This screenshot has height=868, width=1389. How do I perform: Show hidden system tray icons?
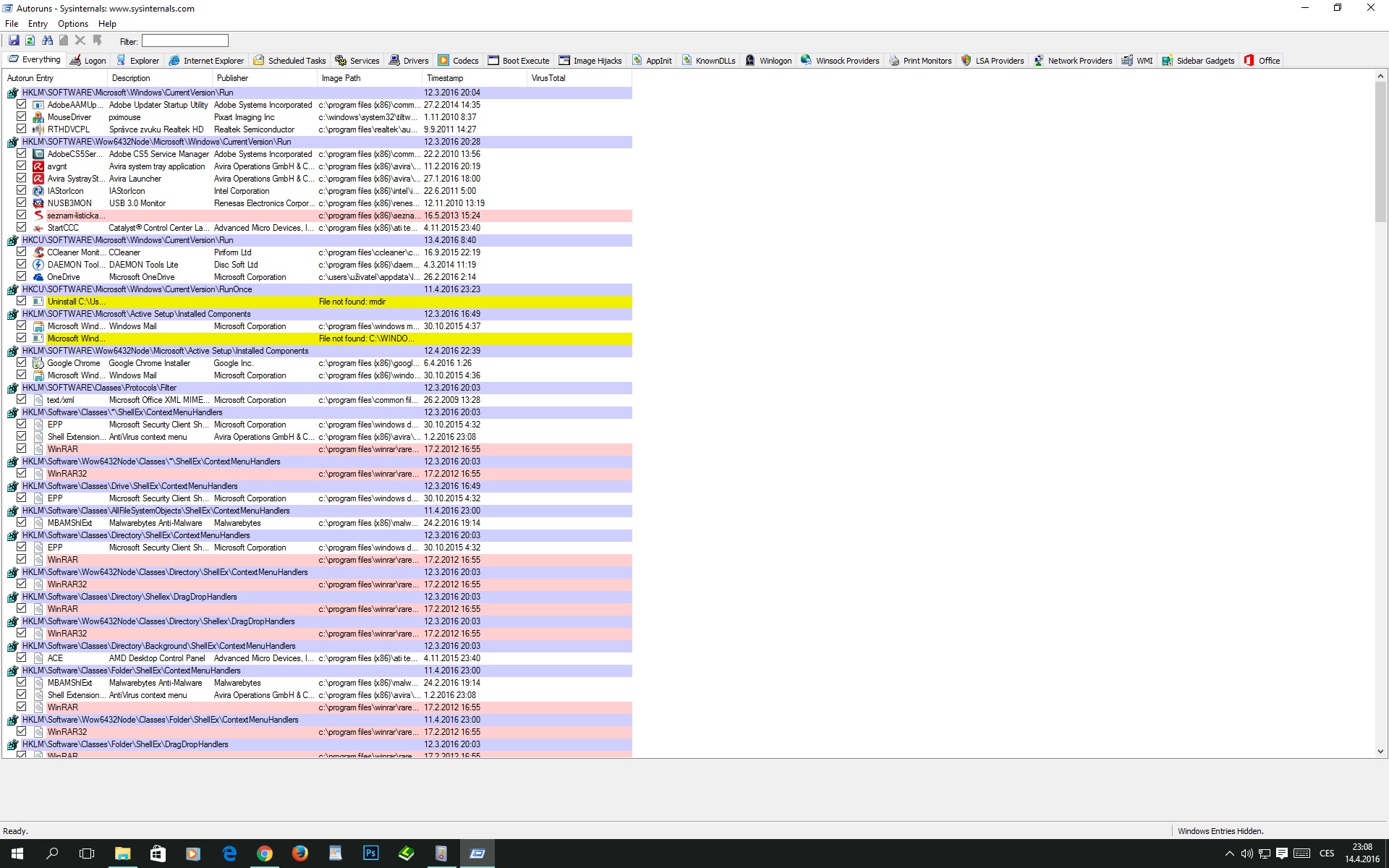pos(1229,854)
